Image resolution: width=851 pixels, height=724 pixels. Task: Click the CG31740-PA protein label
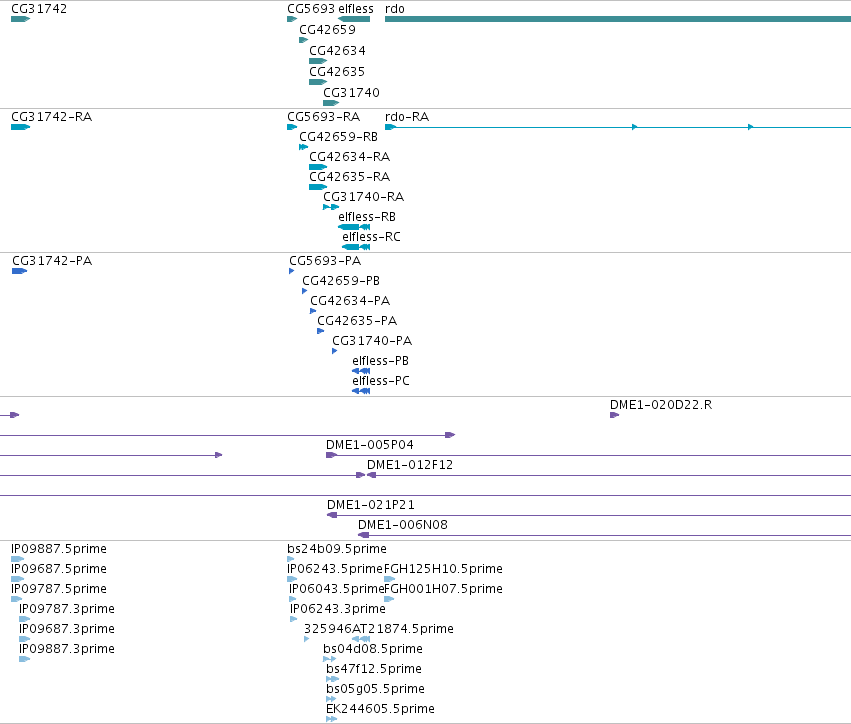(372, 341)
